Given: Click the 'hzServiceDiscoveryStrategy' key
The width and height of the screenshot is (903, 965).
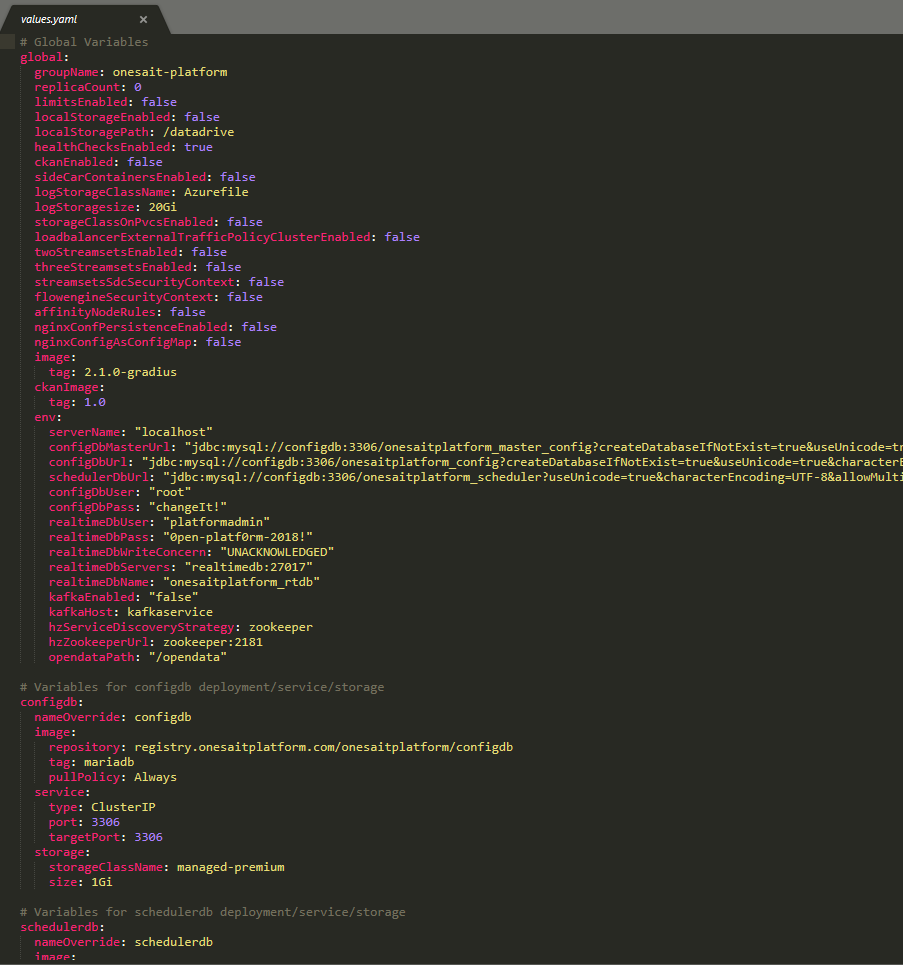Looking at the screenshot, I should (x=142, y=627).
